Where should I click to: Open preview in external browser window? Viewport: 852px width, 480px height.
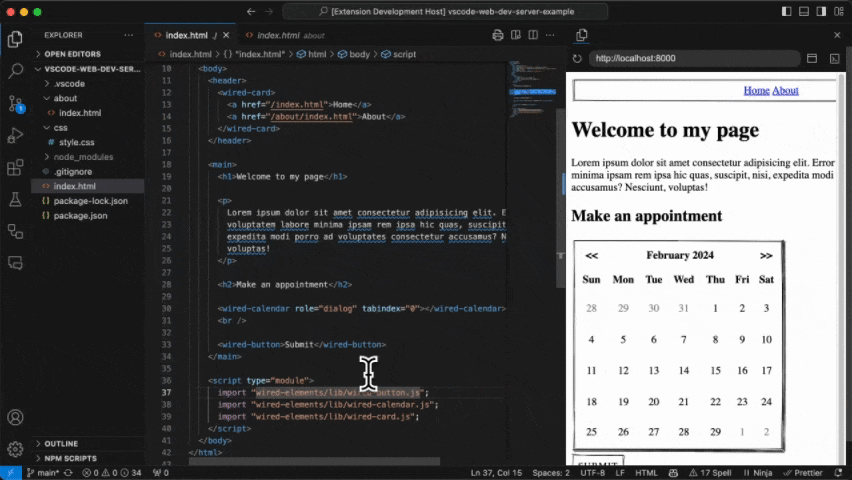click(812, 59)
